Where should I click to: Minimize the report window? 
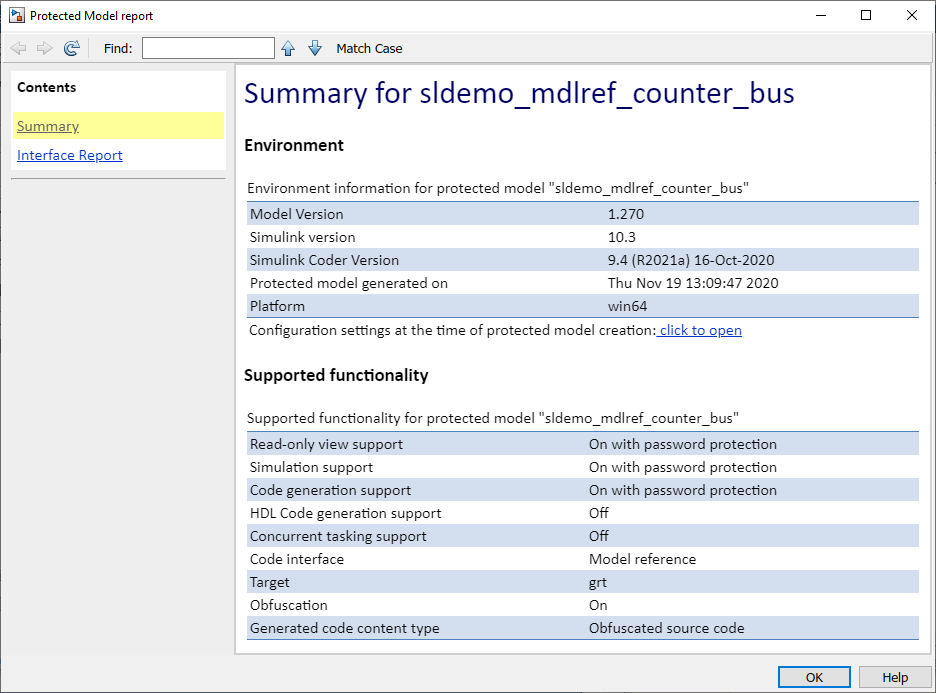click(x=821, y=16)
